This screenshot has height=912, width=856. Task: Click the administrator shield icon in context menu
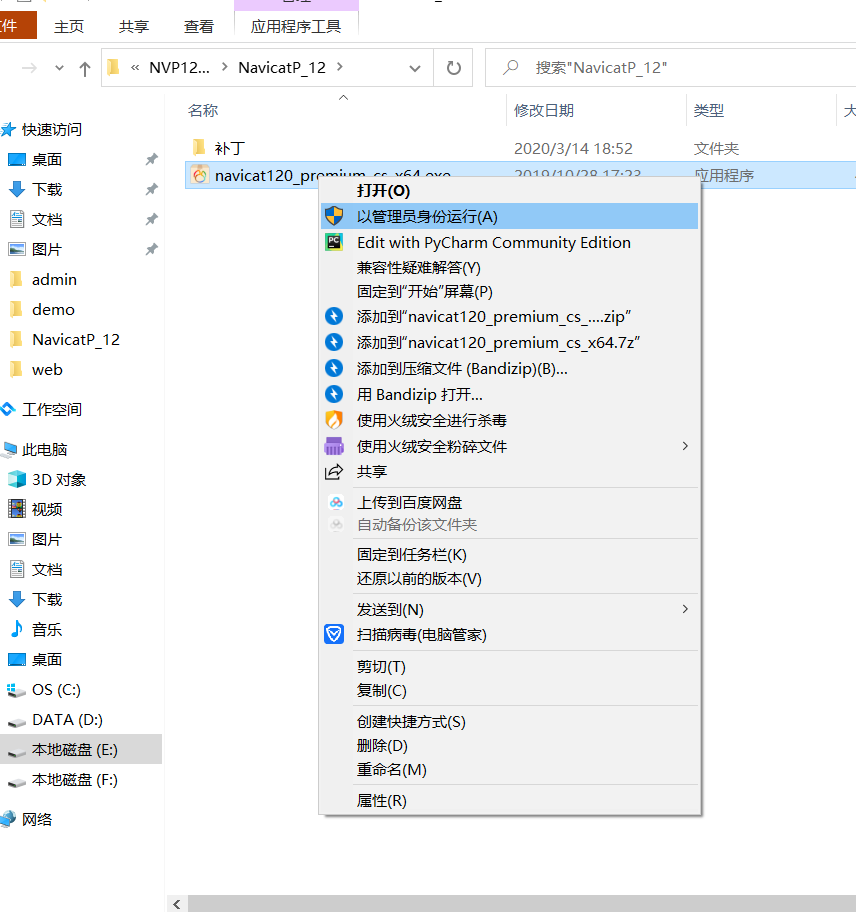[334, 216]
